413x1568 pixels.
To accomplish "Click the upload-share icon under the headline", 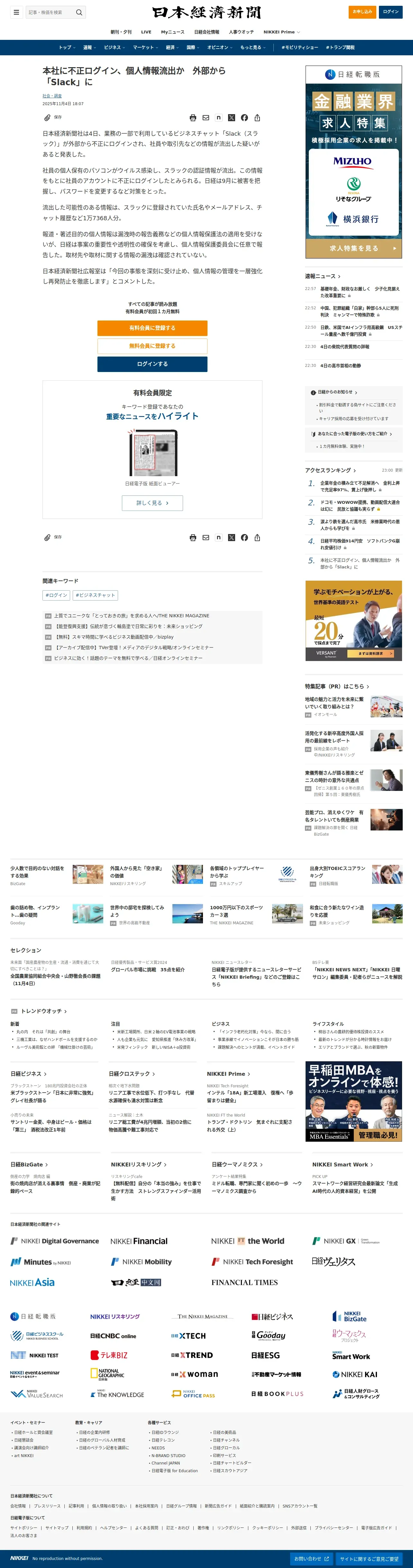I will point(257,117).
